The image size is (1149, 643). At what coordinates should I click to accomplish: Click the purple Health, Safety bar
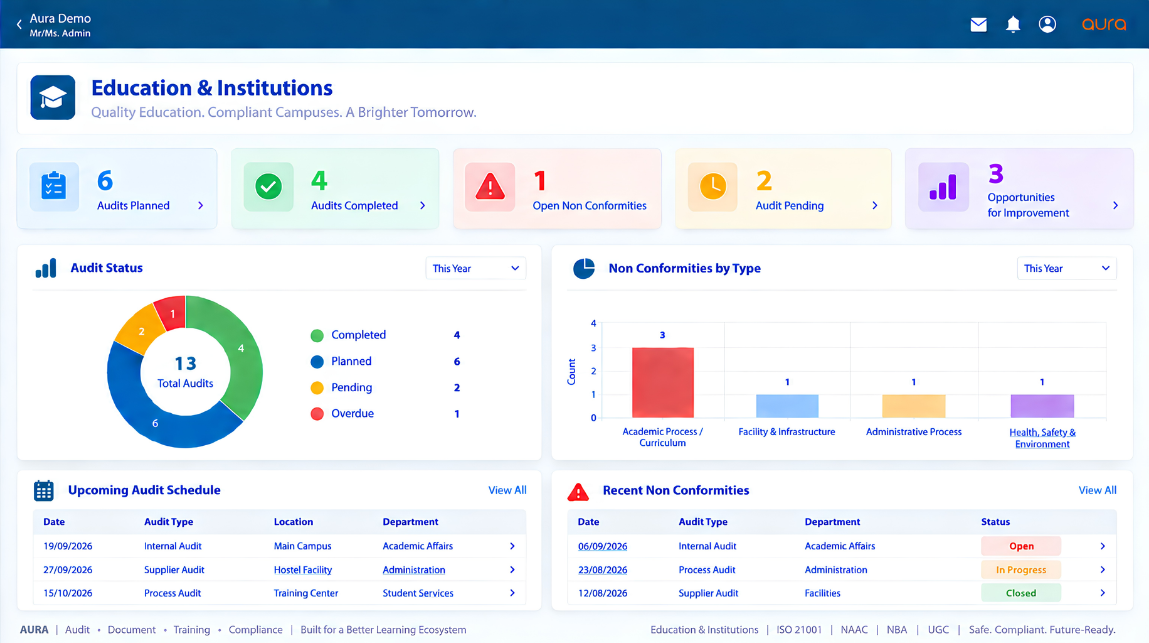(x=1042, y=406)
